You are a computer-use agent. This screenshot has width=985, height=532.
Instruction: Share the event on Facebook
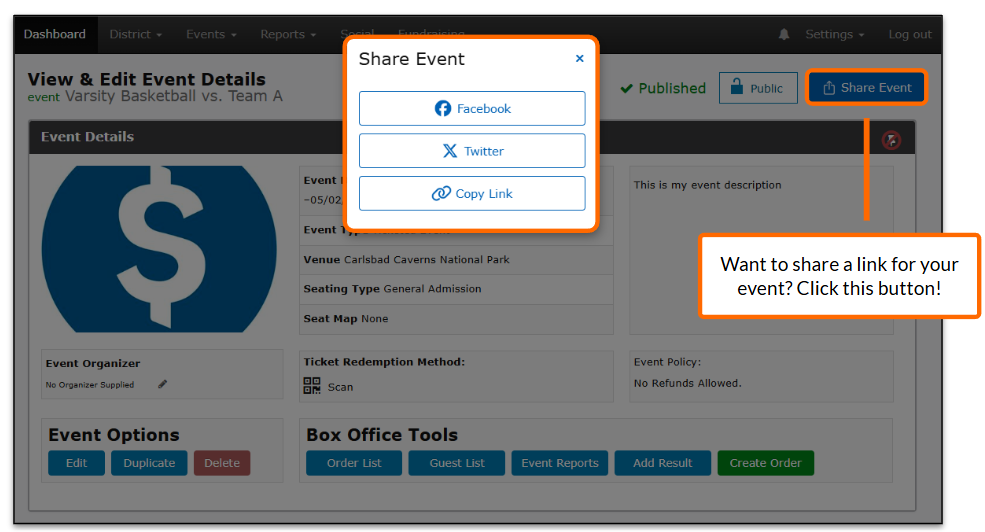click(472, 109)
